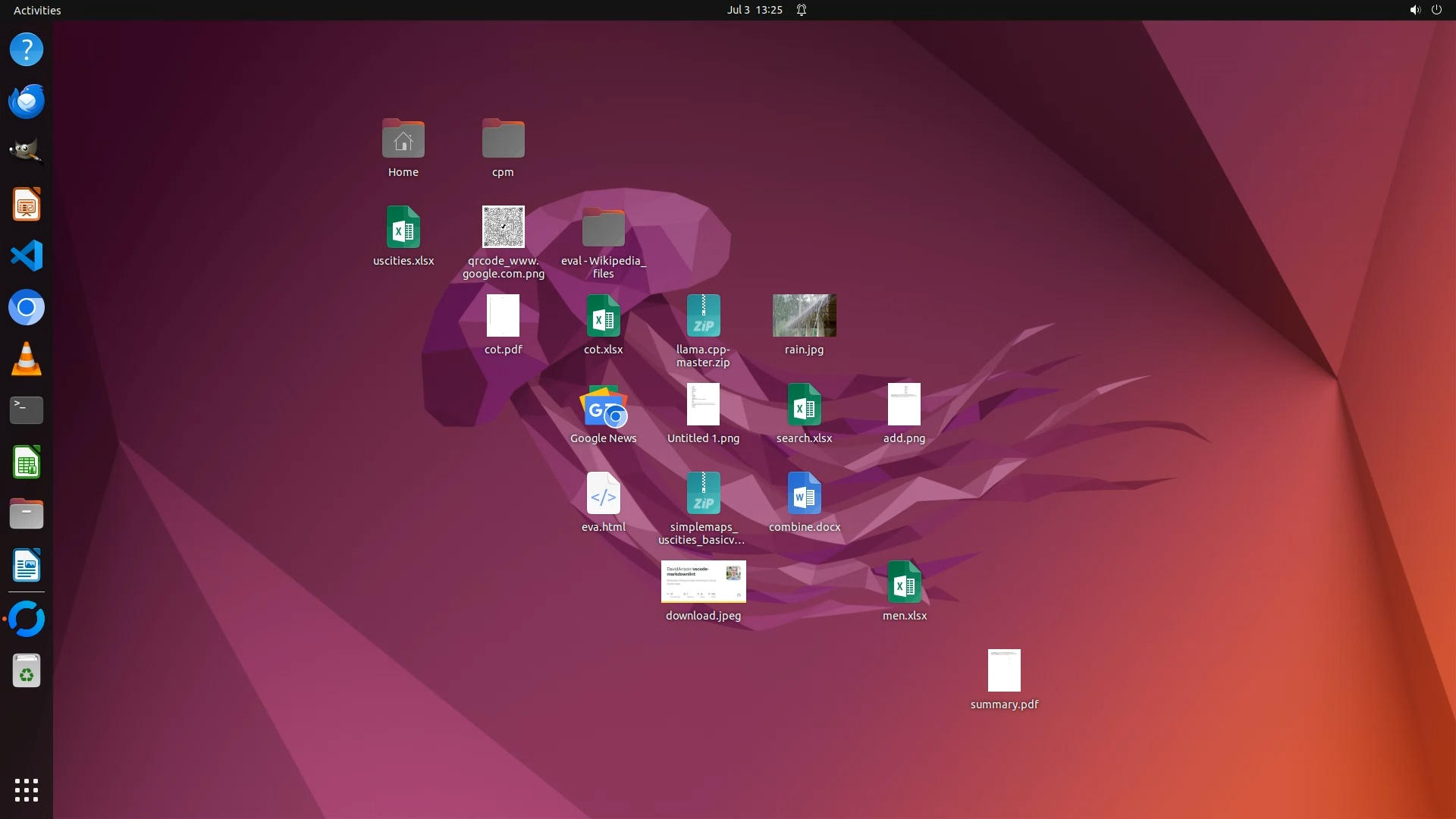The height and width of the screenshot is (819, 1456).
Task: Open LibreOffice Calc from the dock
Action: point(27,462)
